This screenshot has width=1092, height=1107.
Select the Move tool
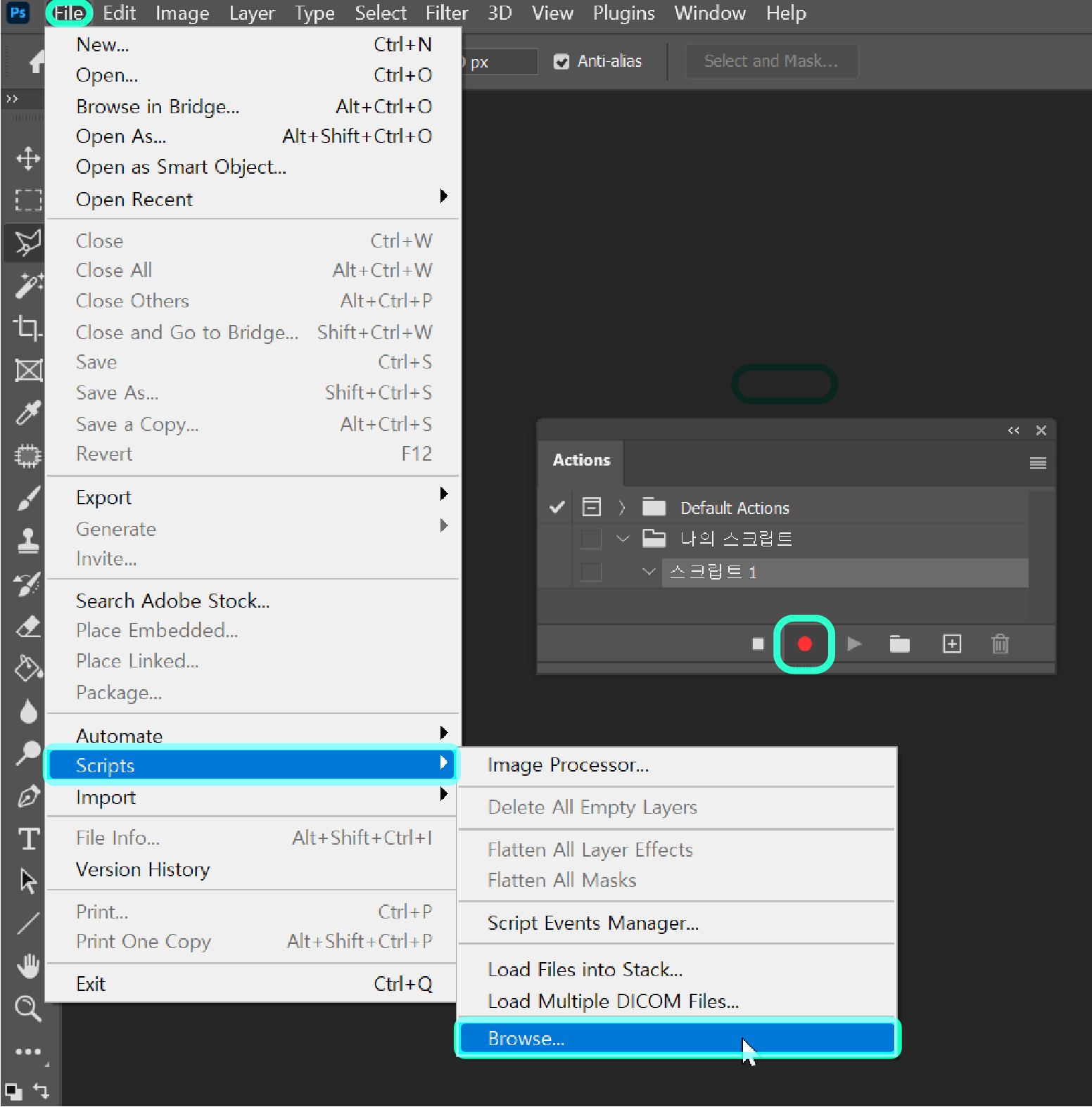click(x=28, y=158)
